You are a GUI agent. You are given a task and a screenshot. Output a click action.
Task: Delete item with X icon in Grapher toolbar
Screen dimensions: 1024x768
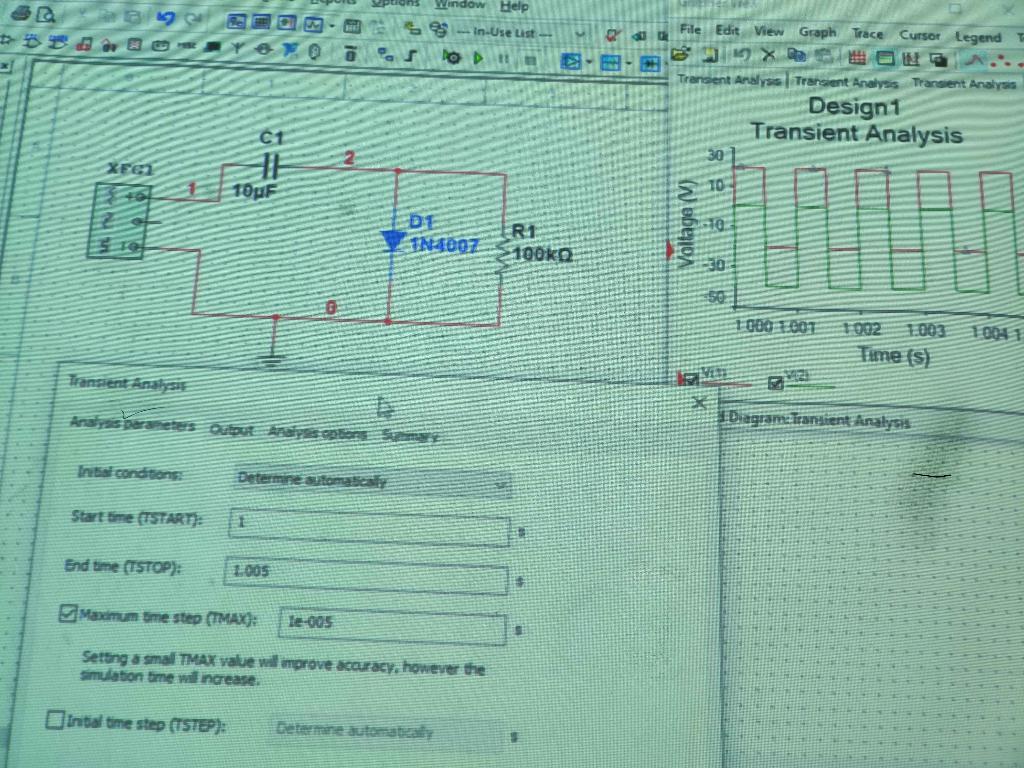(x=769, y=56)
